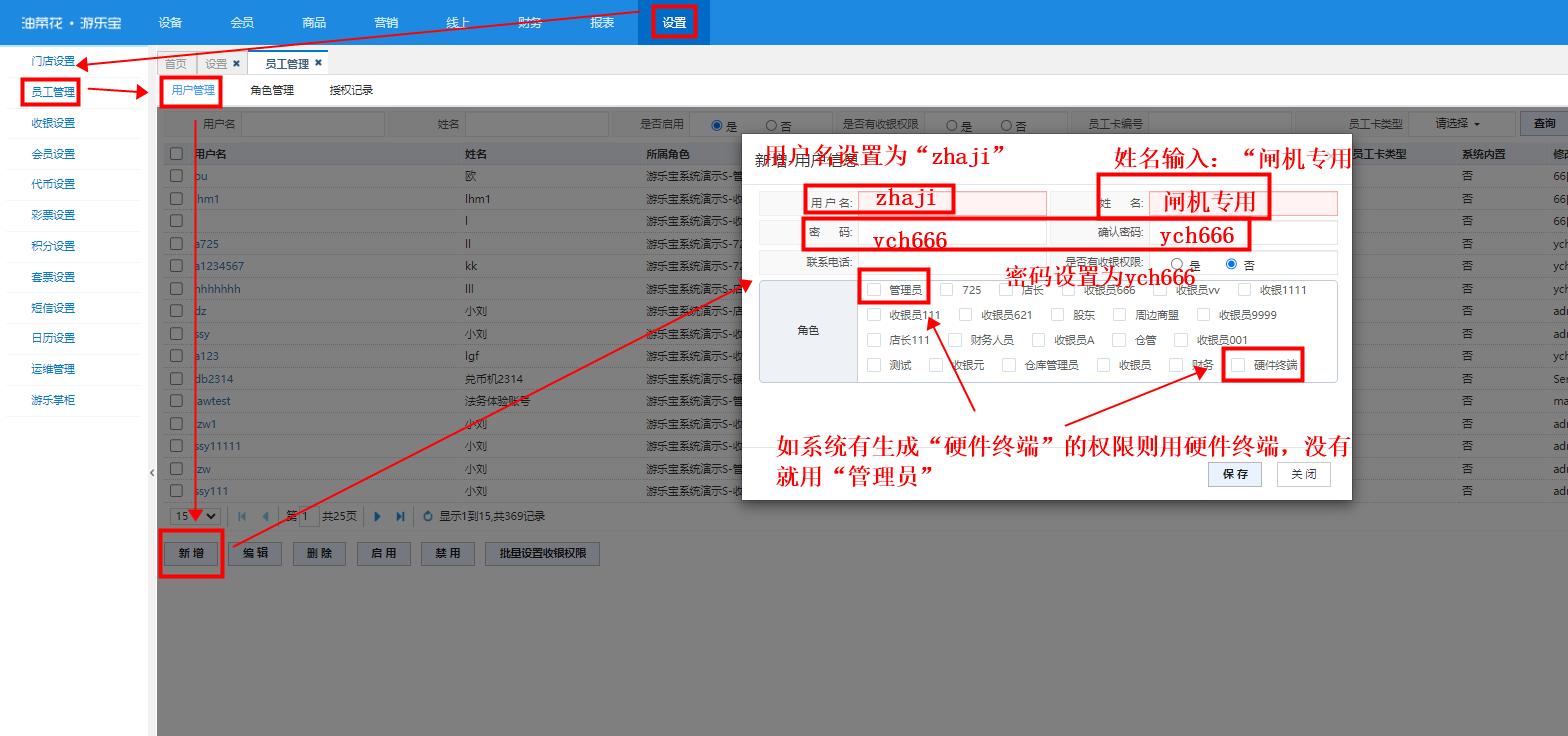Screen dimensions: 1568x736
Task: Check the 测试 role checkbox
Action: tap(874, 365)
